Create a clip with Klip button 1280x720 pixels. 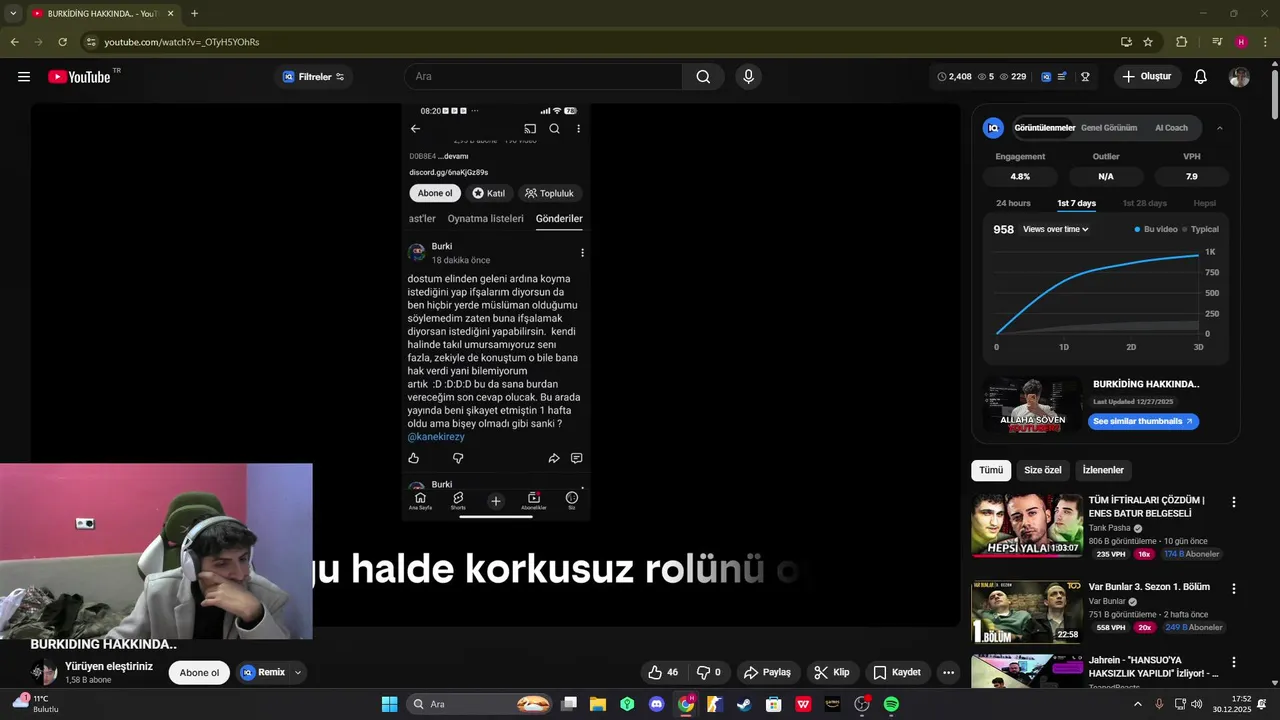click(x=831, y=672)
